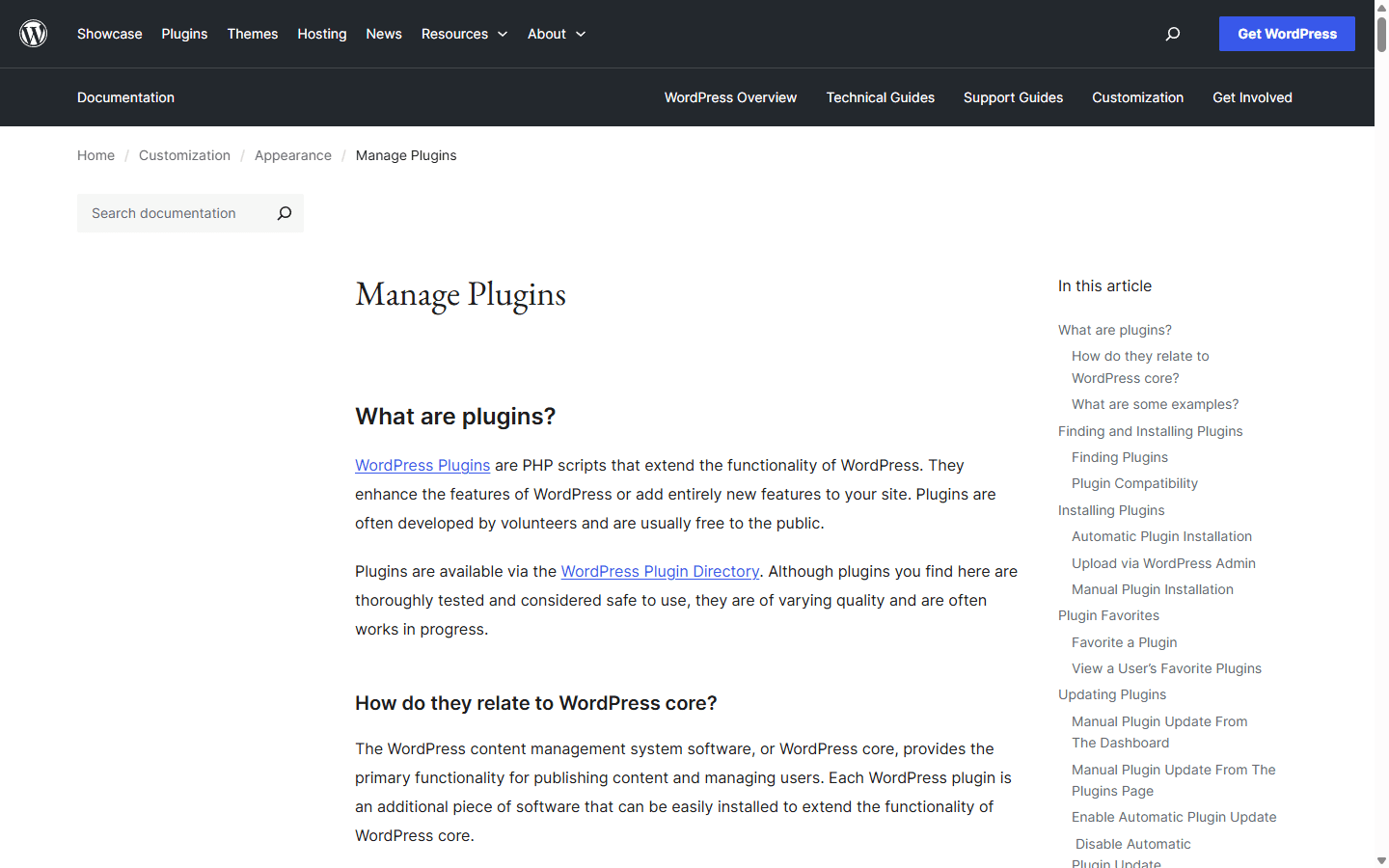Image resolution: width=1389 pixels, height=868 pixels.
Task: Jump to 'Updating Plugins' section
Action: point(1112,694)
